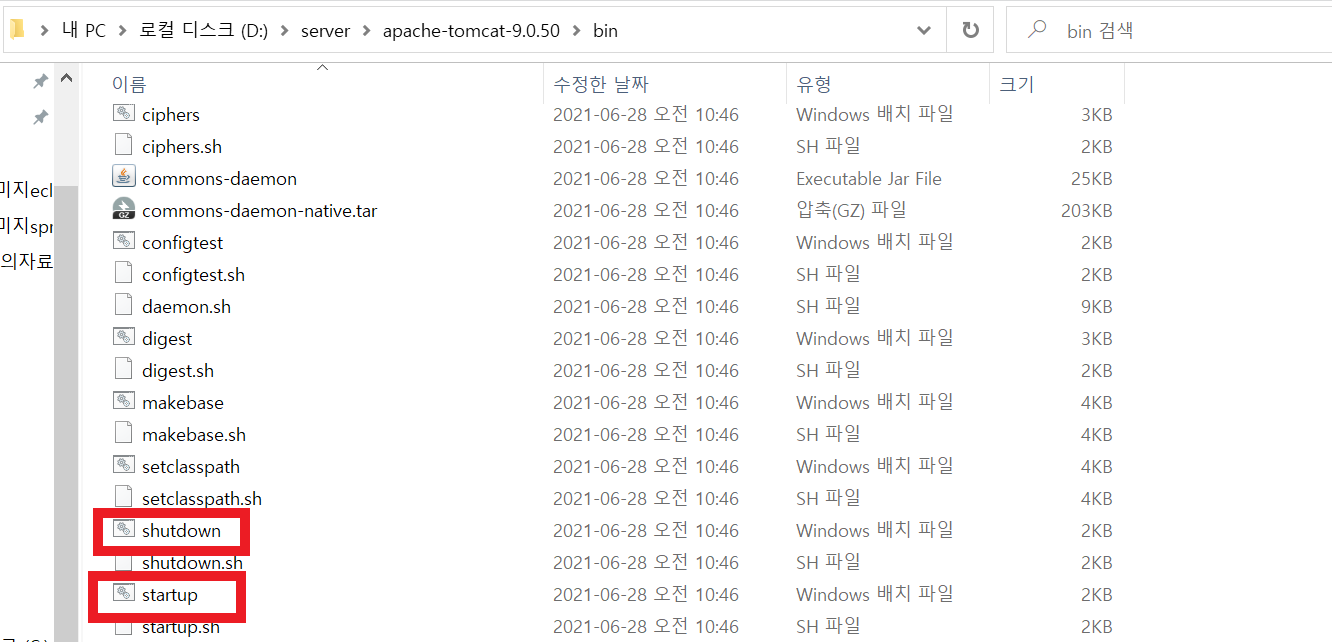Click the configtest batch file icon
The image size is (1332, 642).
[x=124, y=242]
